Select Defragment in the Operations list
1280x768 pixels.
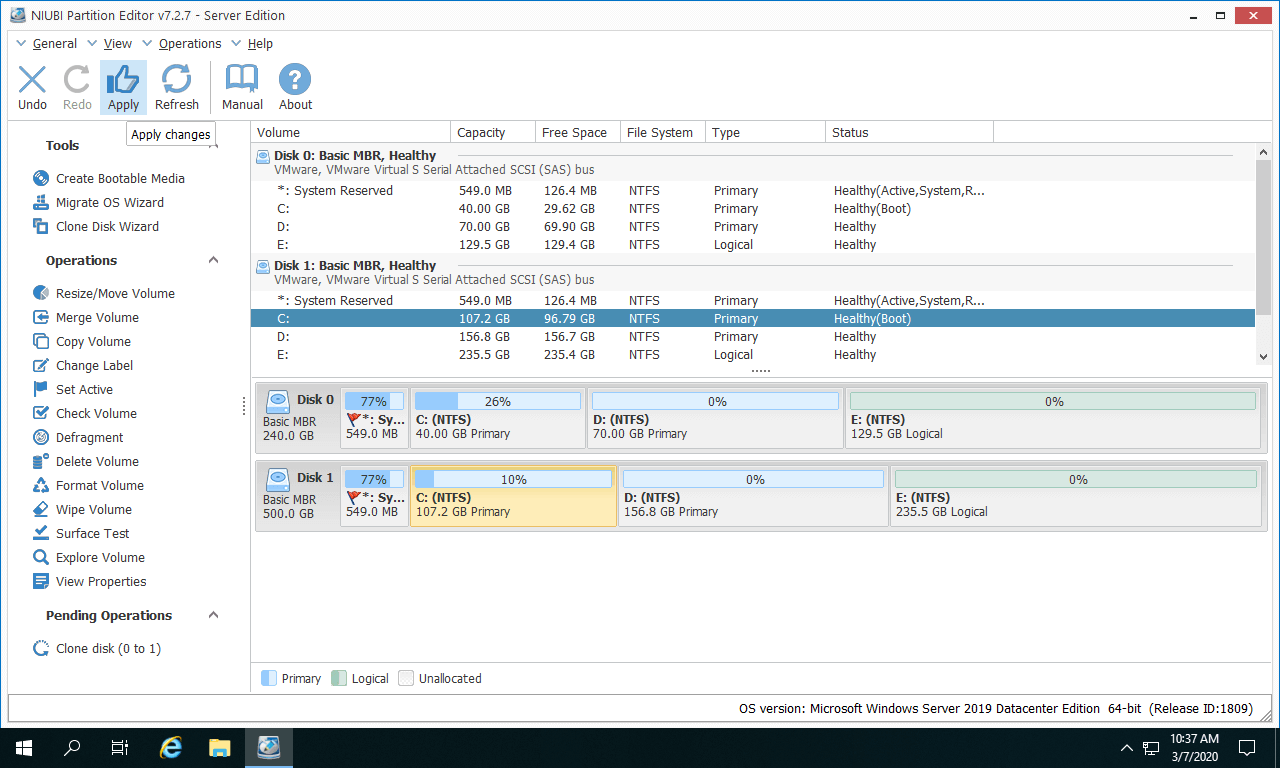coord(89,437)
